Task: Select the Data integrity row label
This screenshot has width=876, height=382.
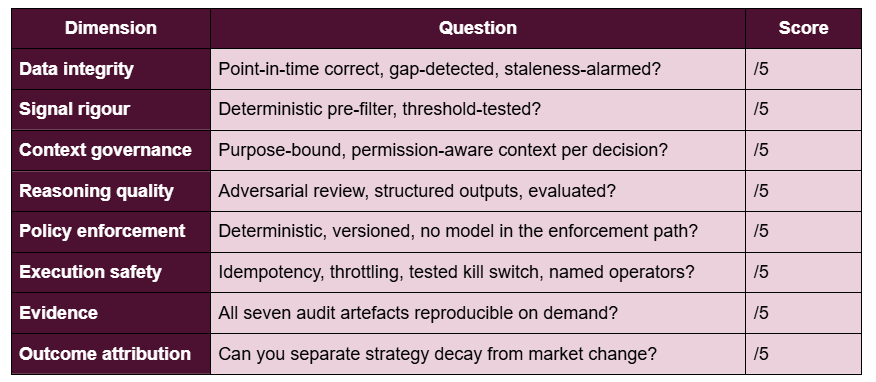Action: tap(111, 69)
